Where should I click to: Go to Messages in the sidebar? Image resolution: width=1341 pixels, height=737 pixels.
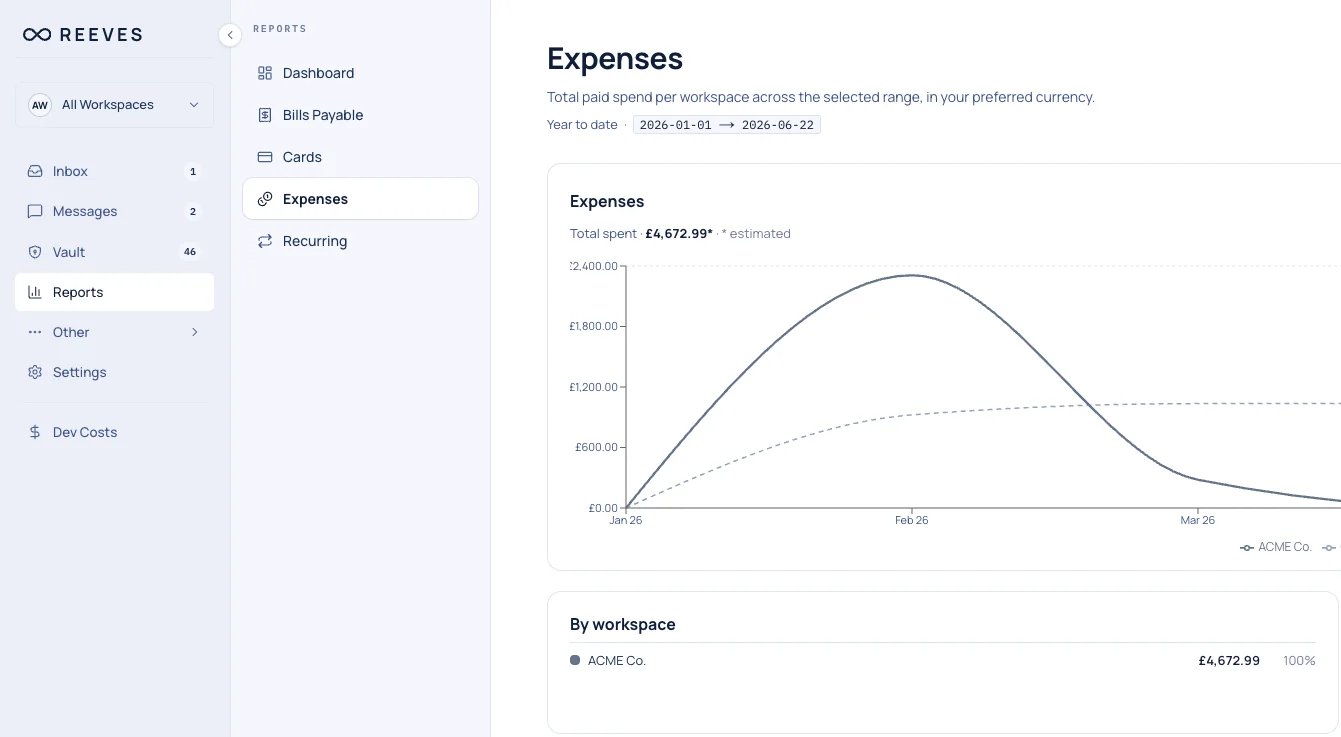[x=114, y=212]
